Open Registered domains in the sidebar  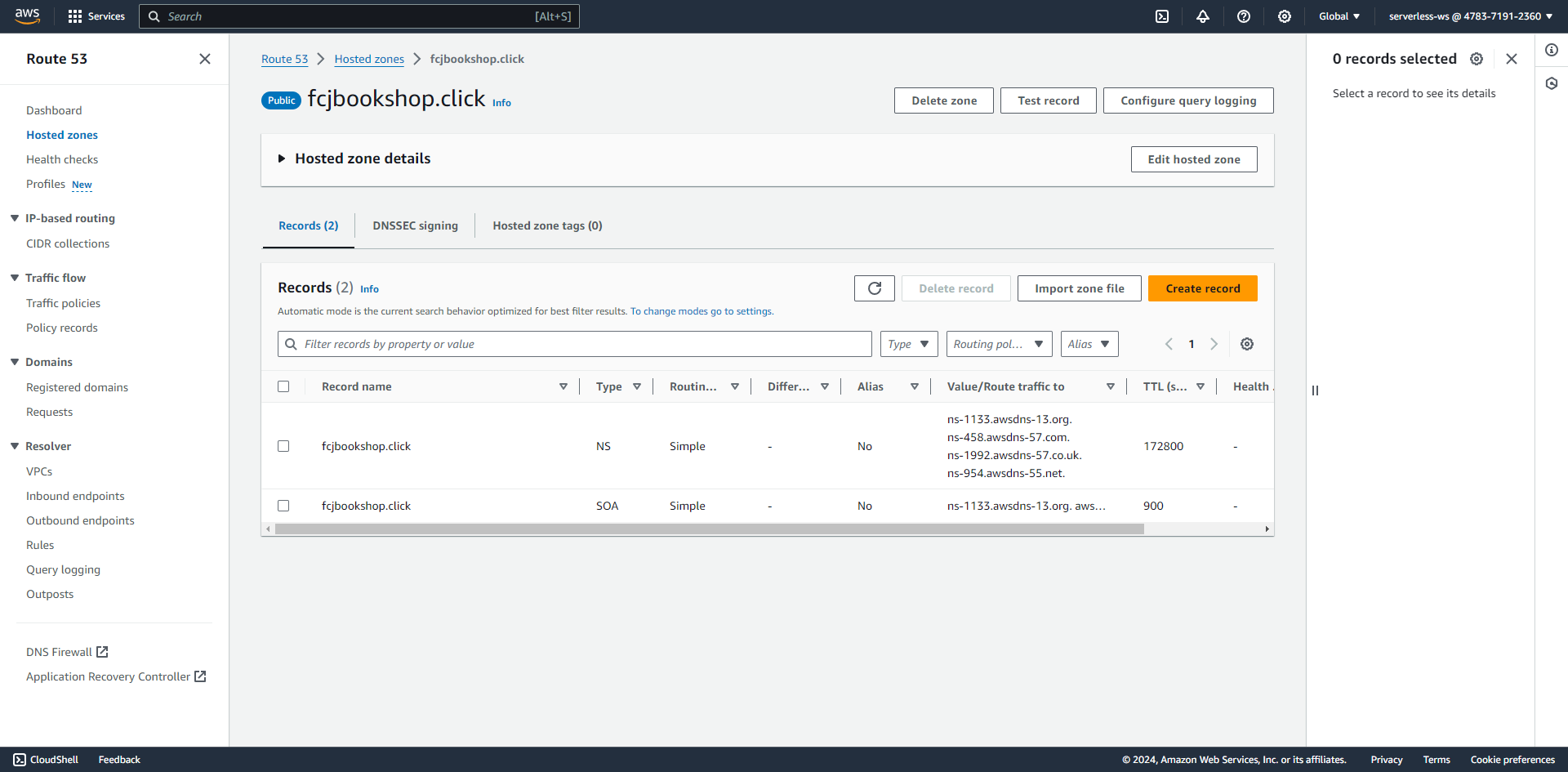[77, 387]
